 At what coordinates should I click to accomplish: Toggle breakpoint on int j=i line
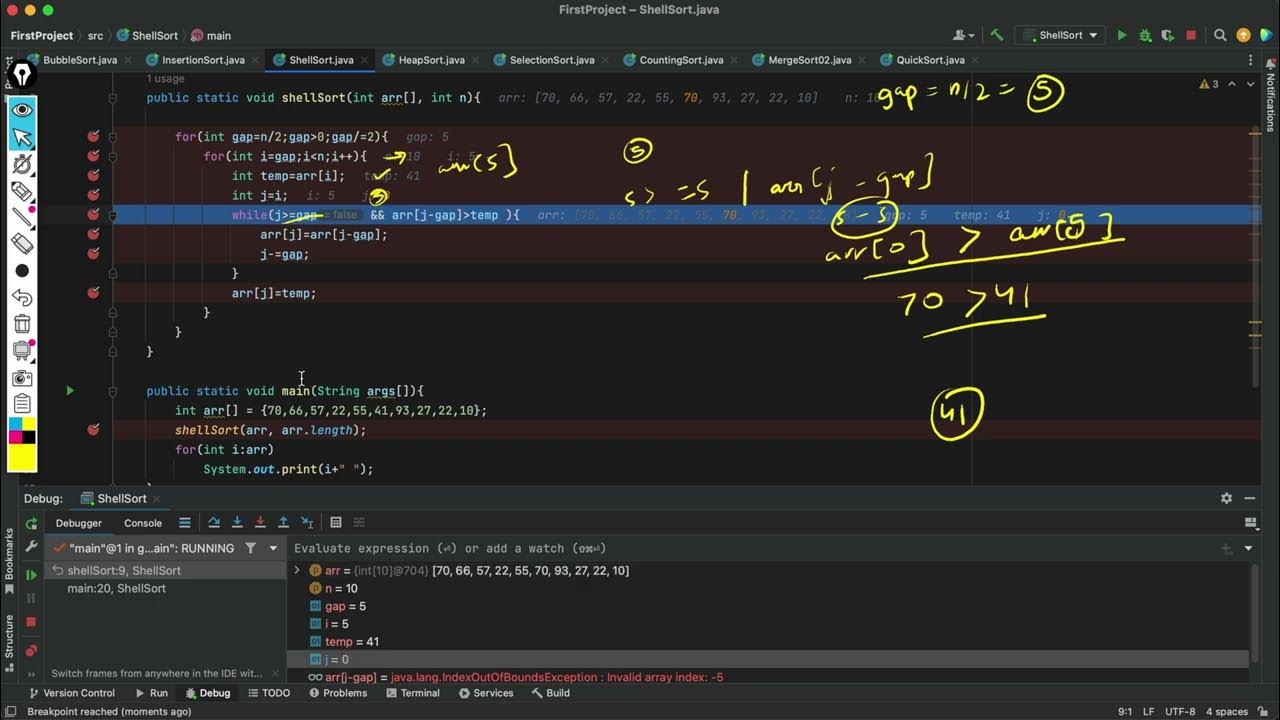[93, 195]
